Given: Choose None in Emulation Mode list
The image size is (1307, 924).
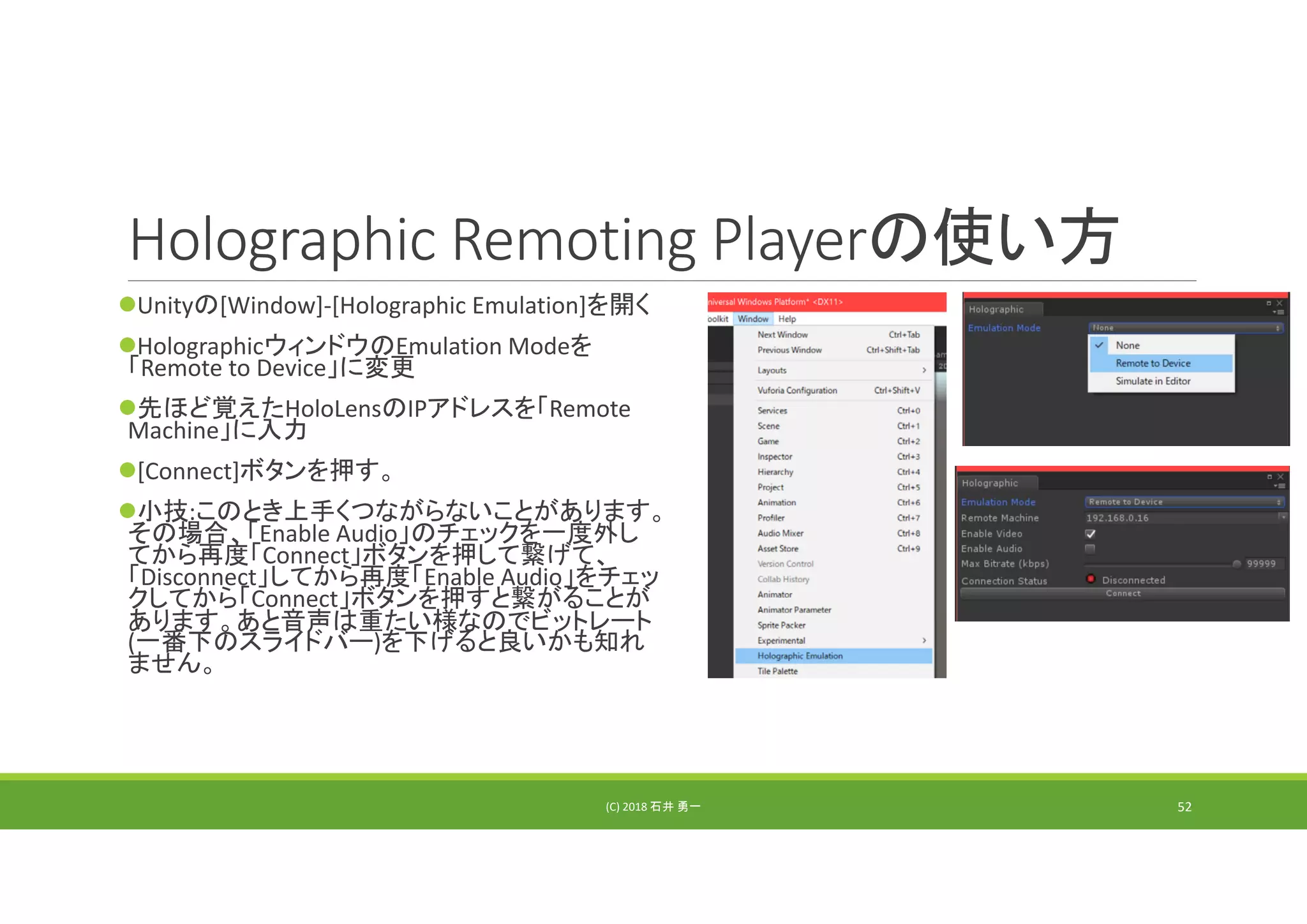Looking at the screenshot, I should (1161, 345).
